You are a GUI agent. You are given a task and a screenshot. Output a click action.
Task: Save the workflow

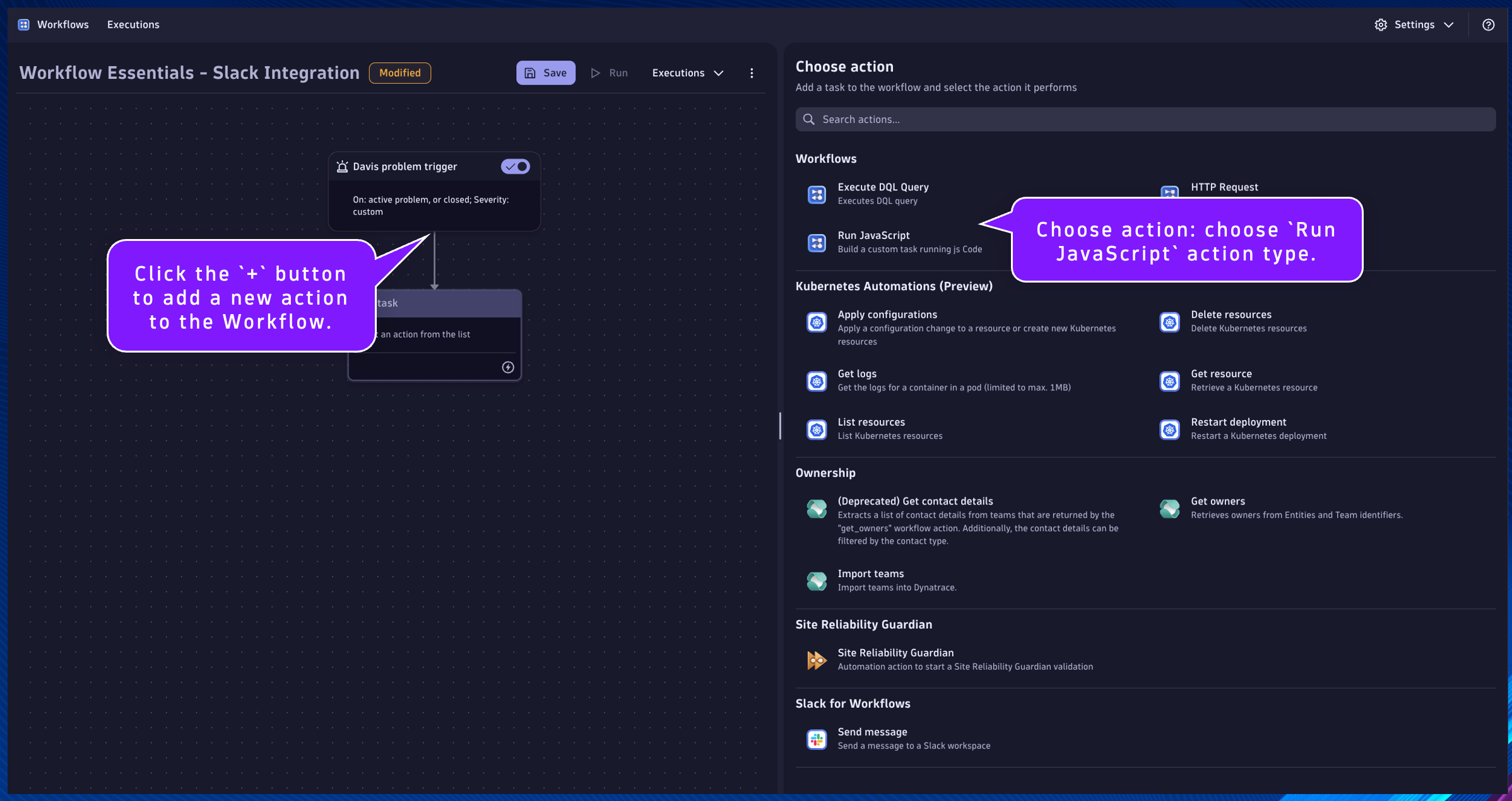(x=546, y=73)
